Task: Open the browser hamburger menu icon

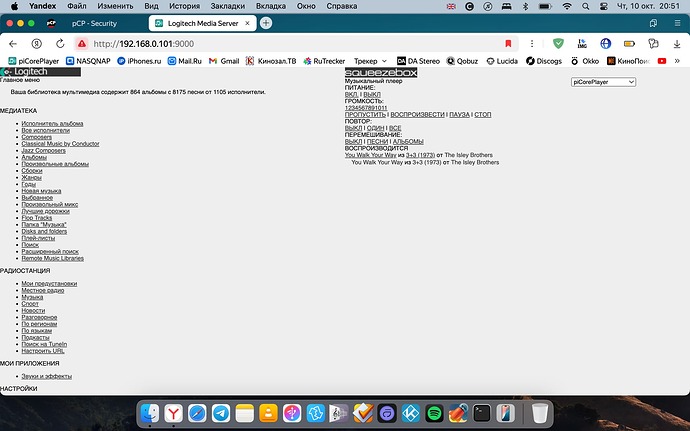Action: tap(677, 23)
